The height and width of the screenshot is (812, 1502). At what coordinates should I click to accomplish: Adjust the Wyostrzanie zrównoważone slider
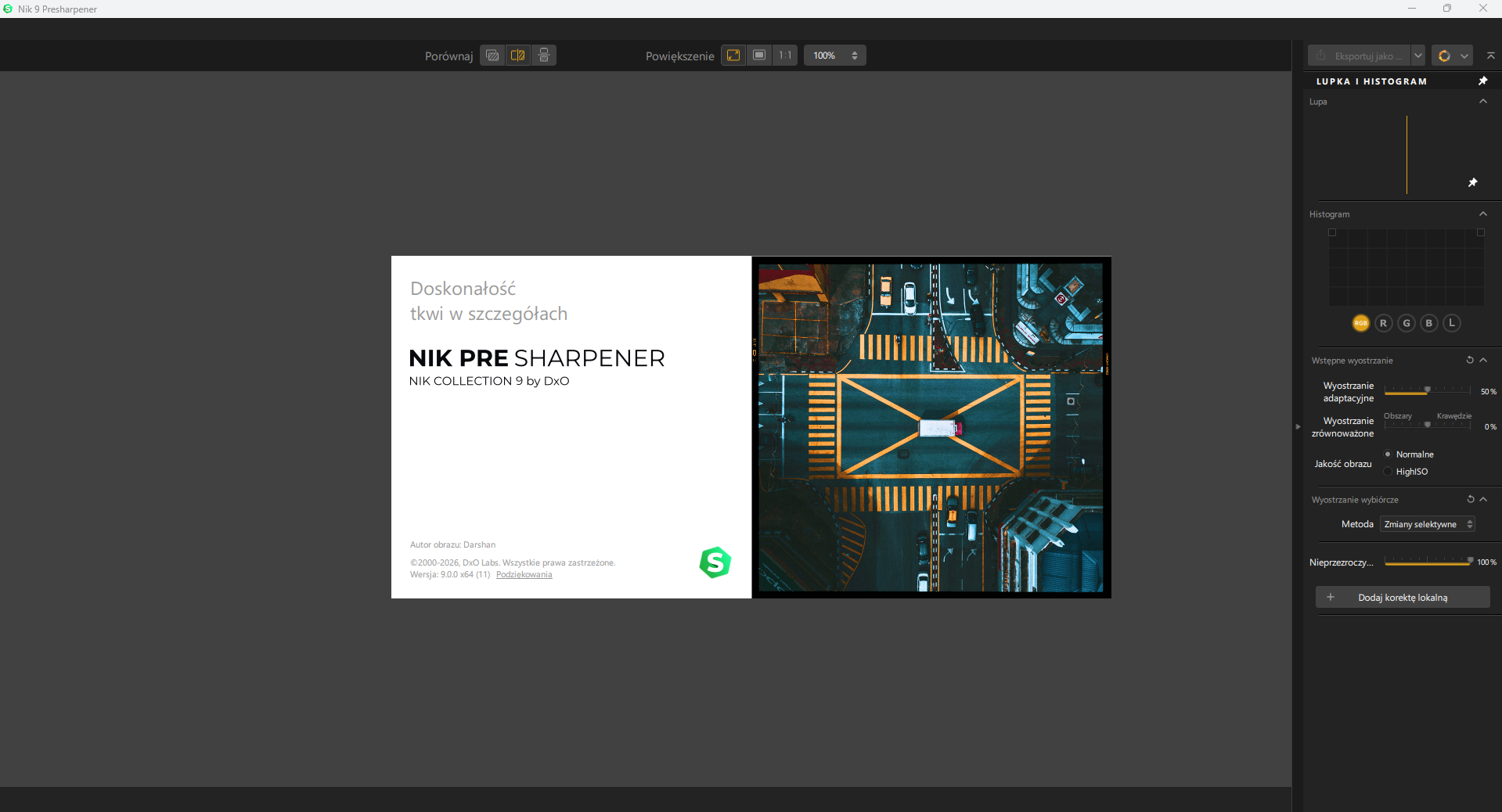coord(1428,425)
